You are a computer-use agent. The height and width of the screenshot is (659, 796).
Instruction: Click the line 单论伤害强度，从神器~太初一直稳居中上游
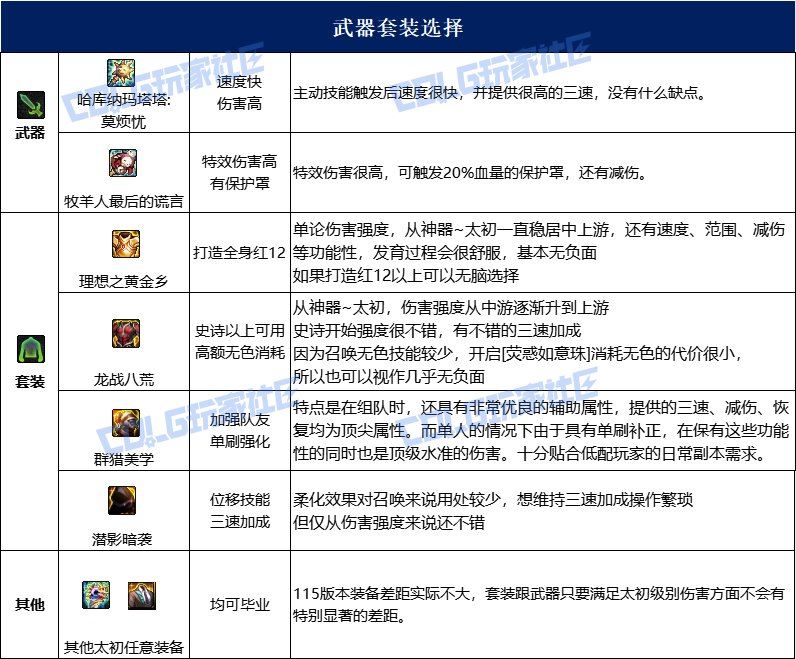[539, 230]
